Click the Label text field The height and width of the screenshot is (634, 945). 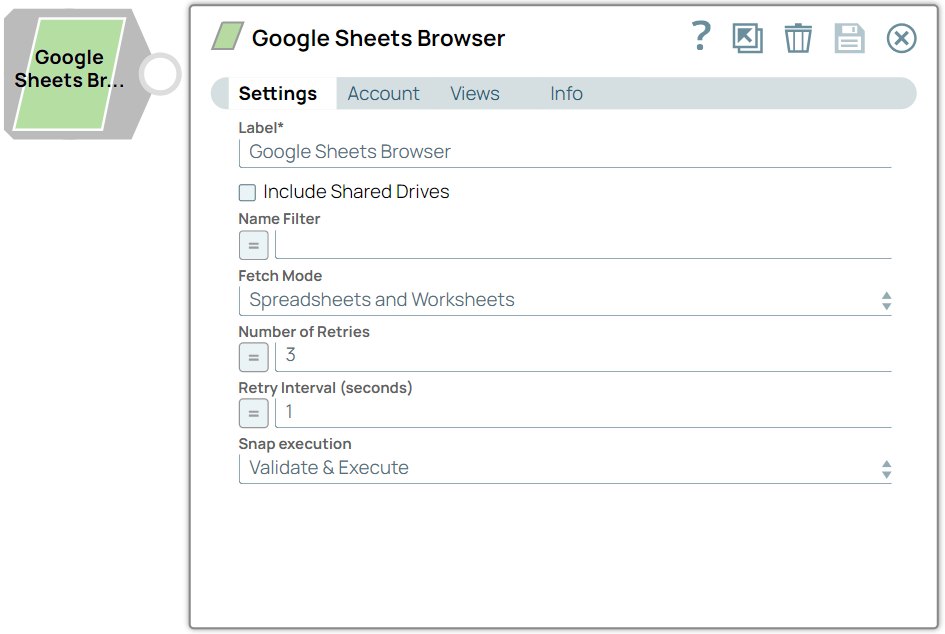[565, 152]
